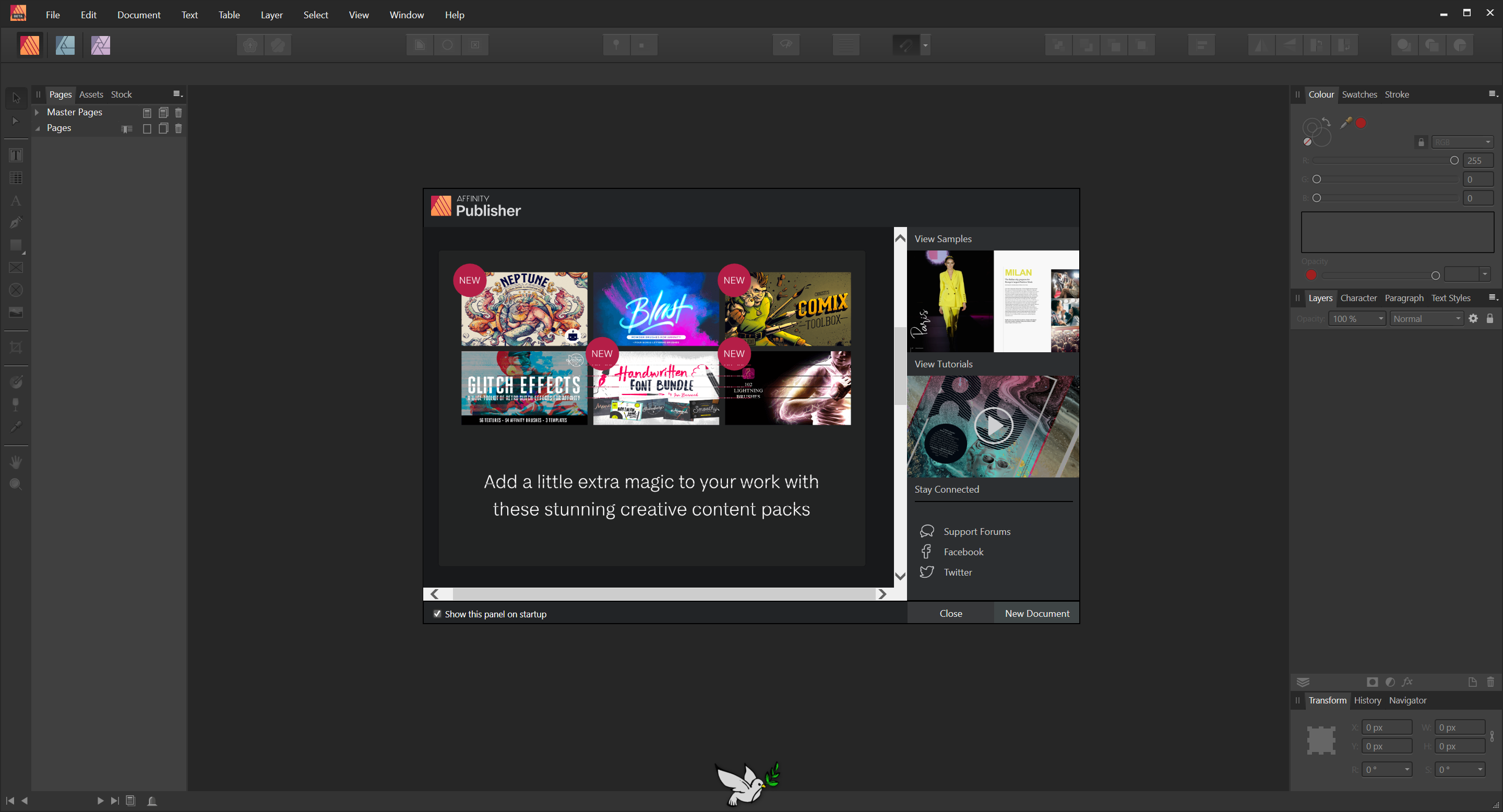Open the RGB colour model dropdown
Viewport: 1503px width, 812px height.
[1462, 142]
